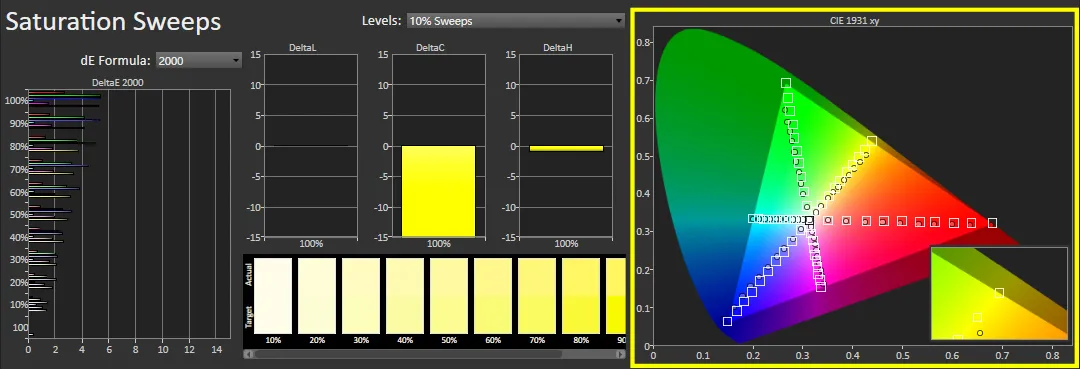The image size is (1080, 369).
Task: Click the DeltaL chart area
Action: [311, 146]
